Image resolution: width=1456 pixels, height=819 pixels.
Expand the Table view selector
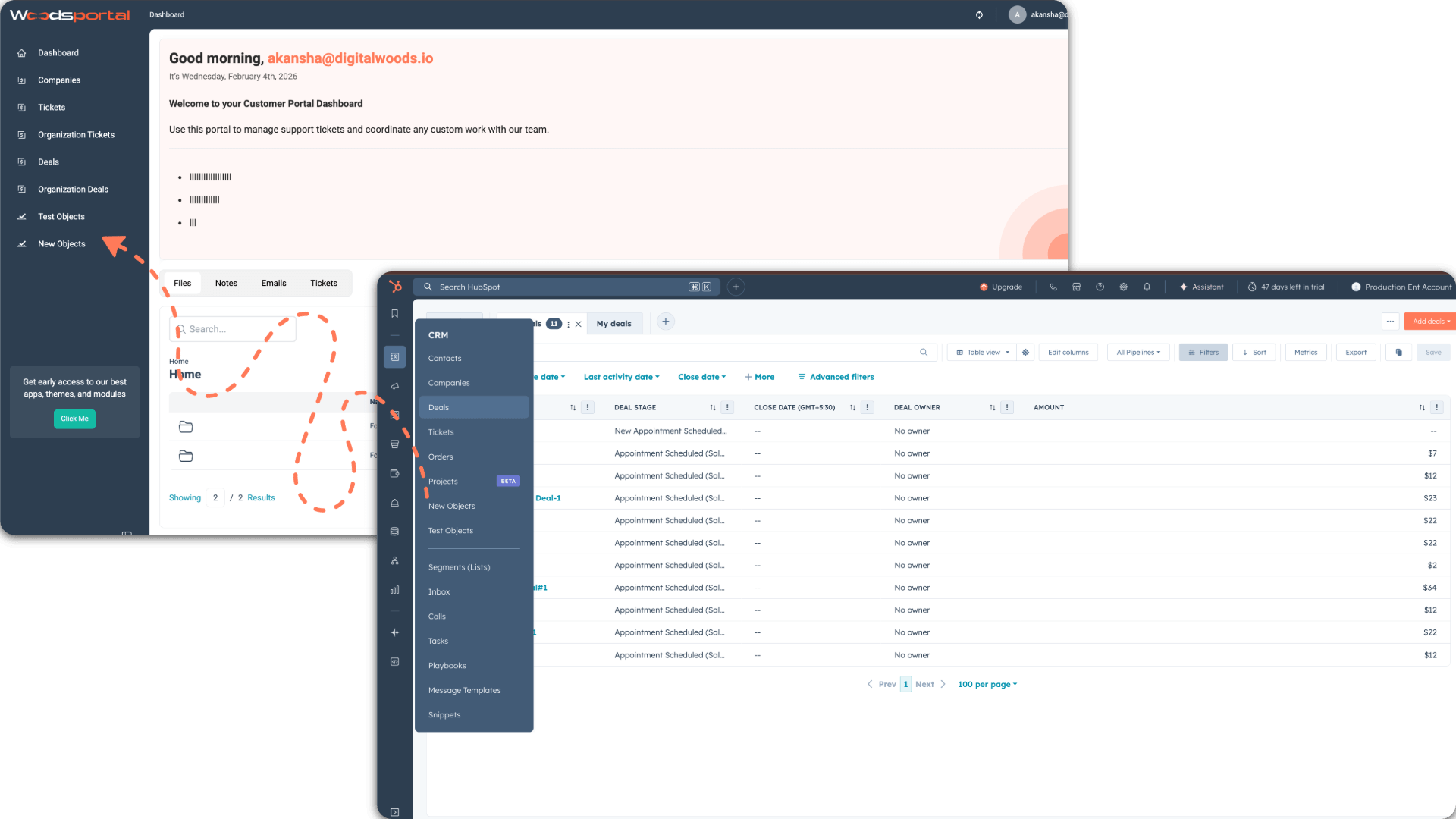coord(981,352)
